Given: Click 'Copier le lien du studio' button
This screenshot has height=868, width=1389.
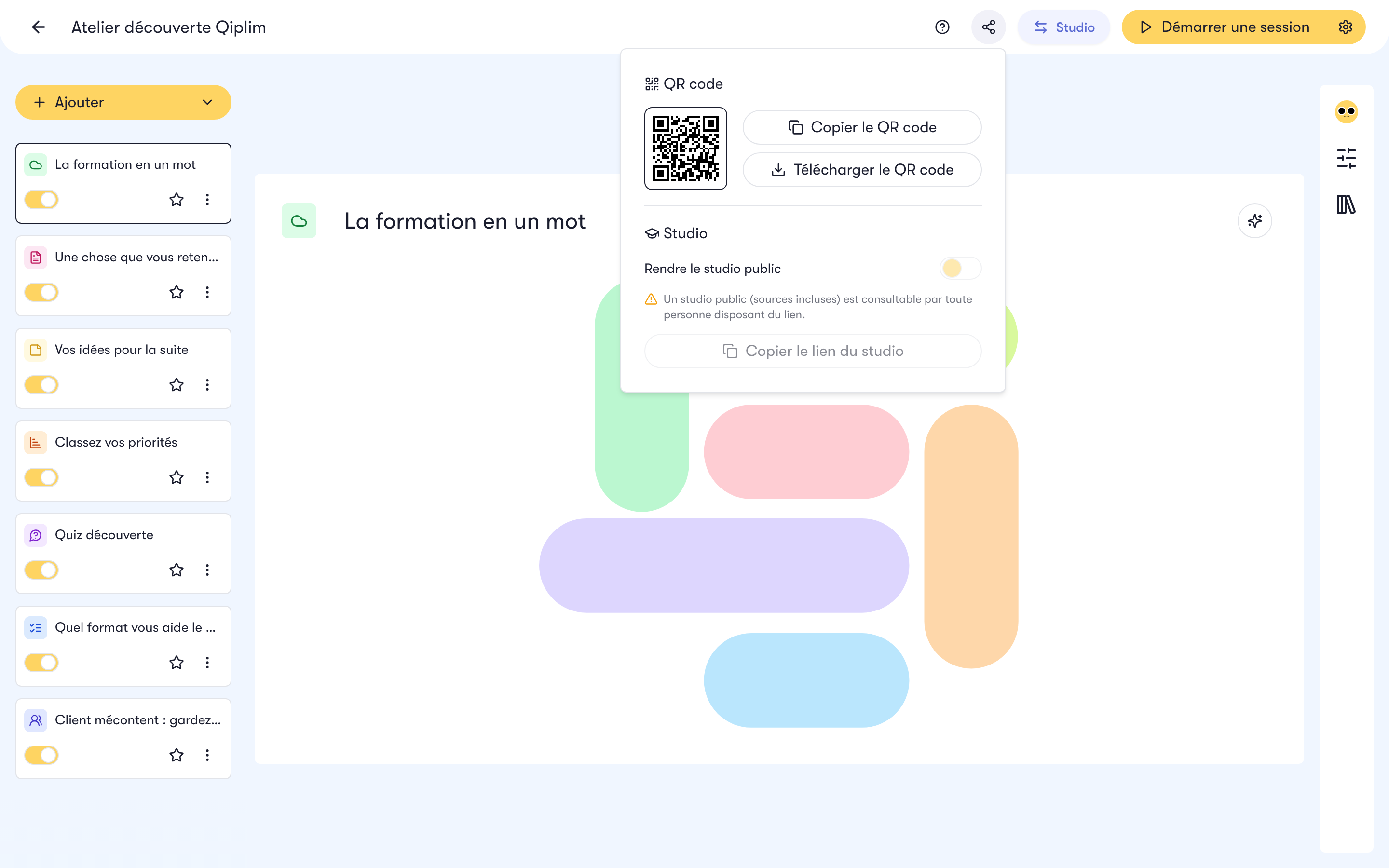Looking at the screenshot, I should 813,351.
